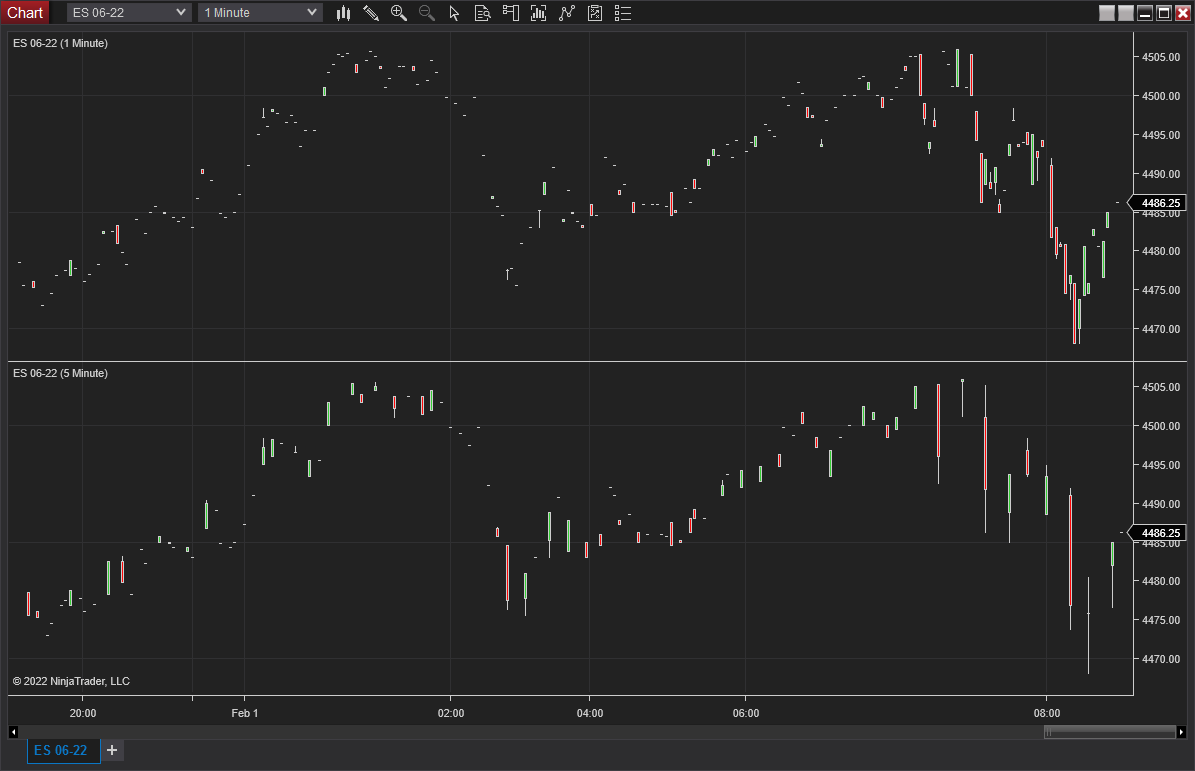Click the 02:00 time axis label
The image size is (1195, 771).
click(450, 713)
